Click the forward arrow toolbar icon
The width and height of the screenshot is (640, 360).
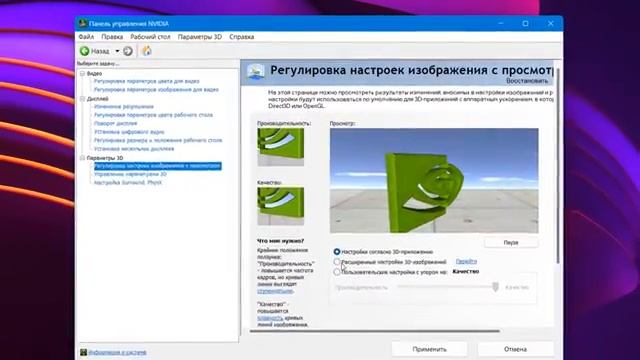click(x=128, y=51)
